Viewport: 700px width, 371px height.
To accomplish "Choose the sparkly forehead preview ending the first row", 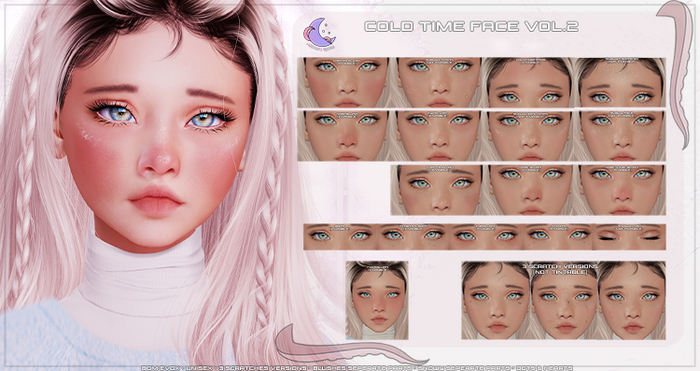I will 620,82.
